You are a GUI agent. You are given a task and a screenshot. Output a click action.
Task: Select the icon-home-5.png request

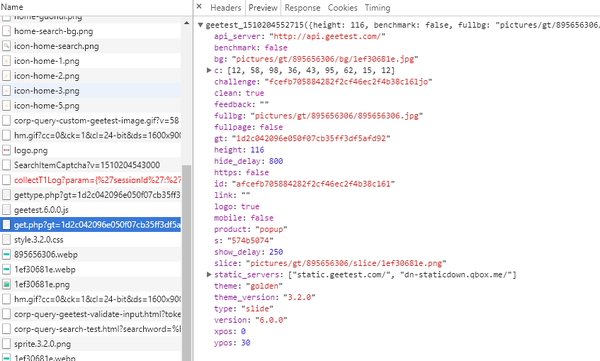(91, 106)
